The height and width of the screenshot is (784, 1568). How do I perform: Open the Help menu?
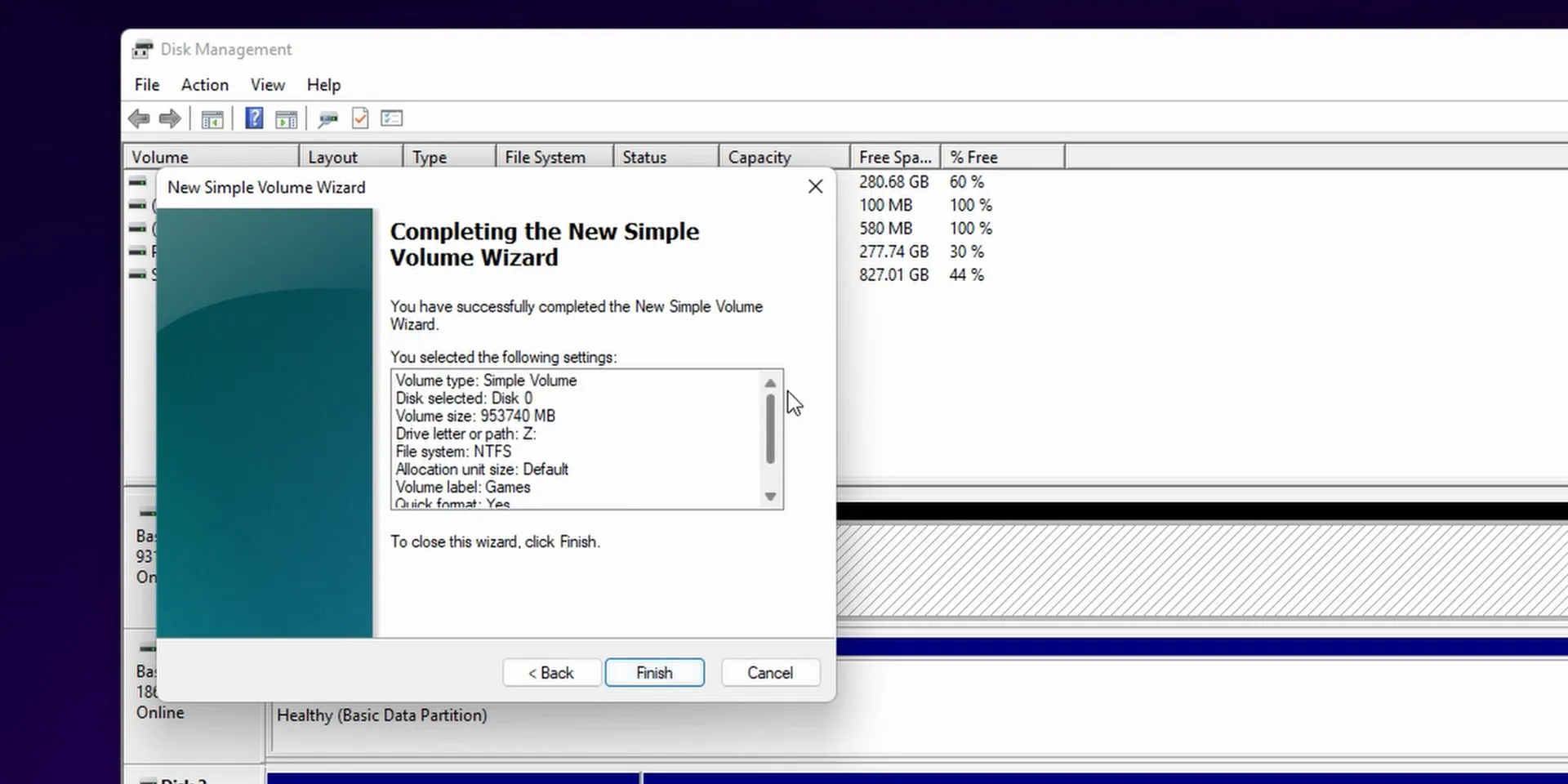(x=323, y=85)
